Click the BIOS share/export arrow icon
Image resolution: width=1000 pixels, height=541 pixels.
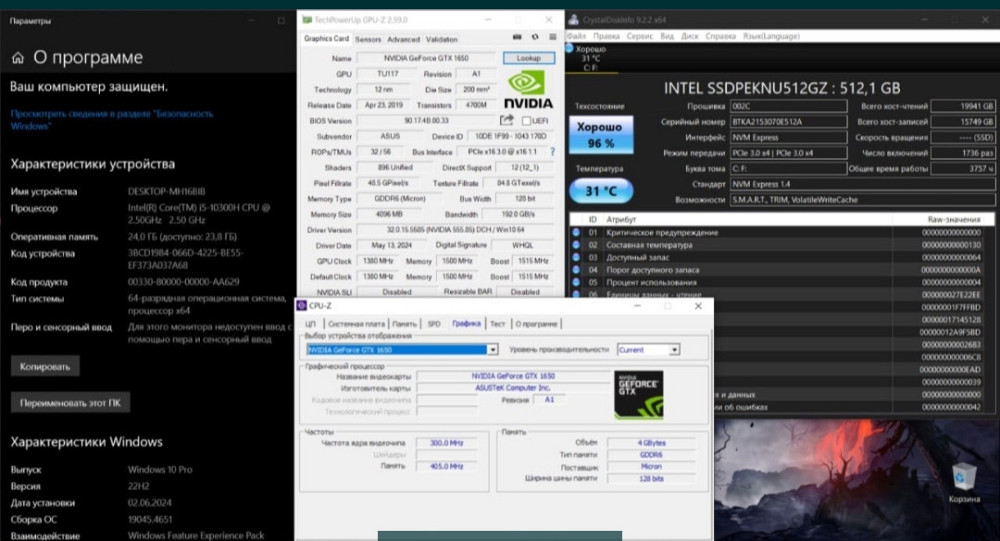click(x=507, y=121)
